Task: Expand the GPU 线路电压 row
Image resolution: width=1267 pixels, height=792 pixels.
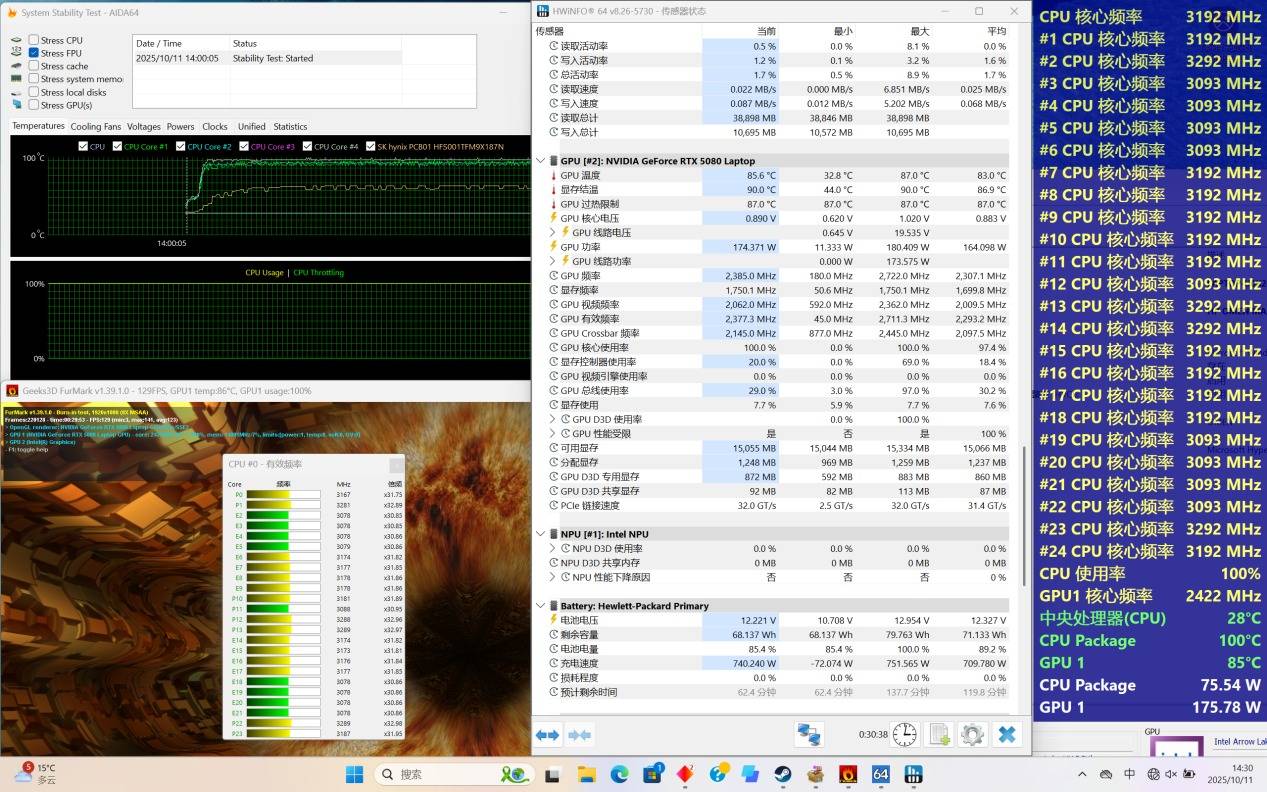Action: (554, 233)
